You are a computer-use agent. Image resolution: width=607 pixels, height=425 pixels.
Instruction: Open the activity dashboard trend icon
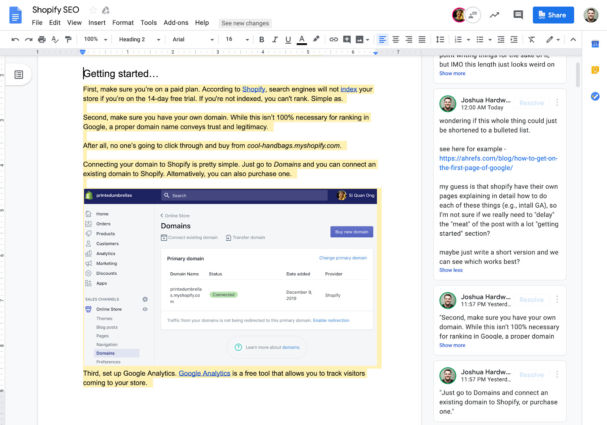tap(493, 15)
